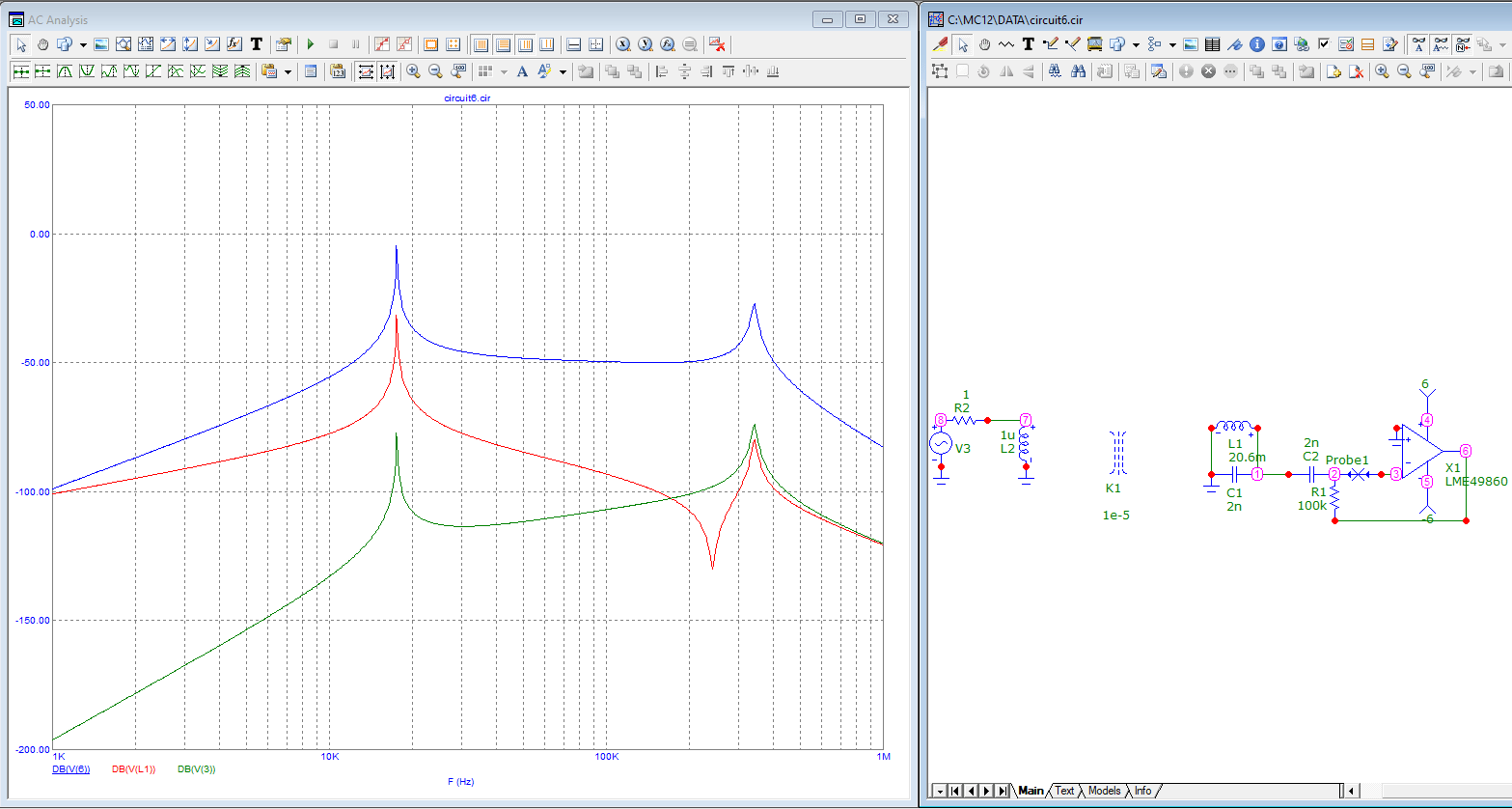The image size is (1512, 809).
Task: Toggle data points marker icon
Action: 382,44
